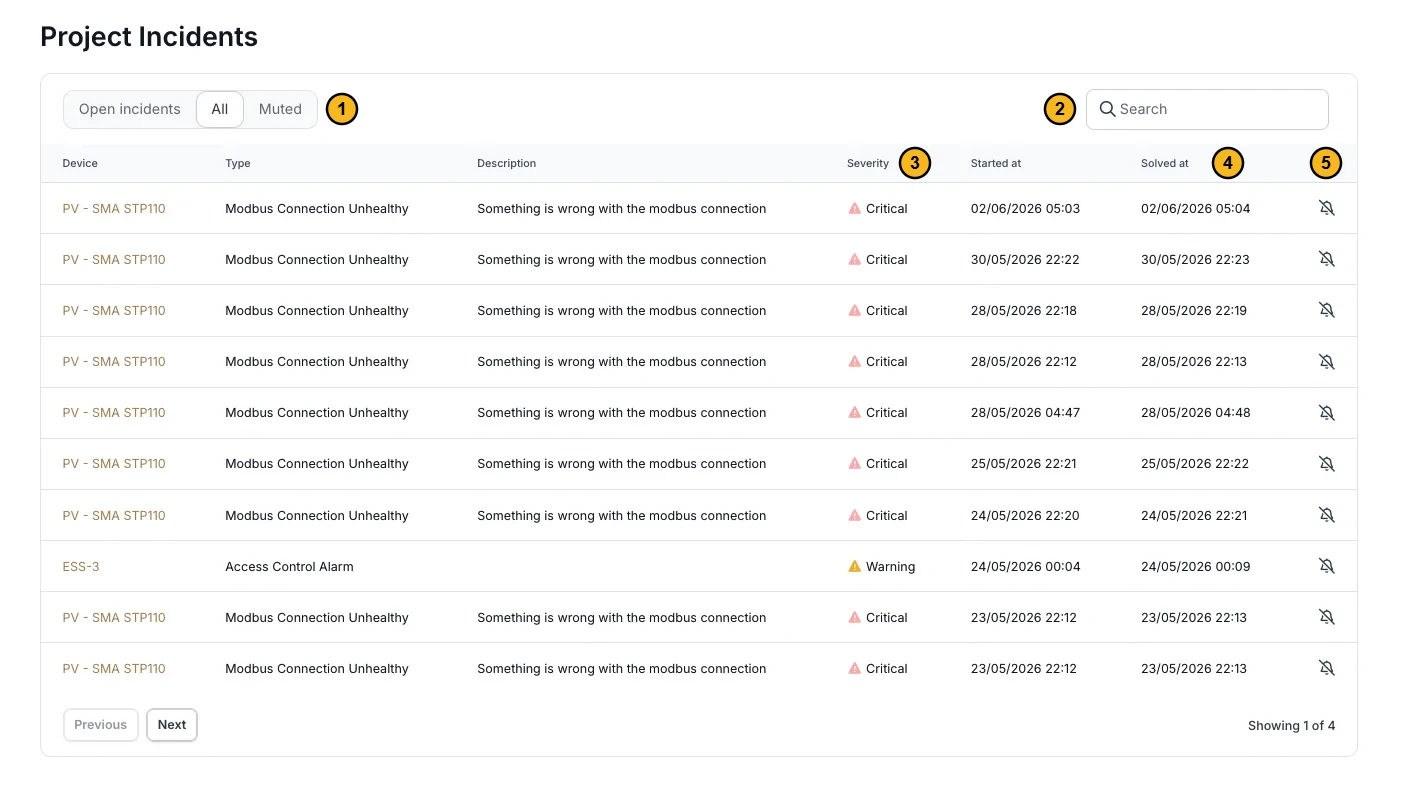This screenshot has height=796, width=1424.
Task: Click solved time 30/05/2026 22:23
Action: (x=1196, y=259)
